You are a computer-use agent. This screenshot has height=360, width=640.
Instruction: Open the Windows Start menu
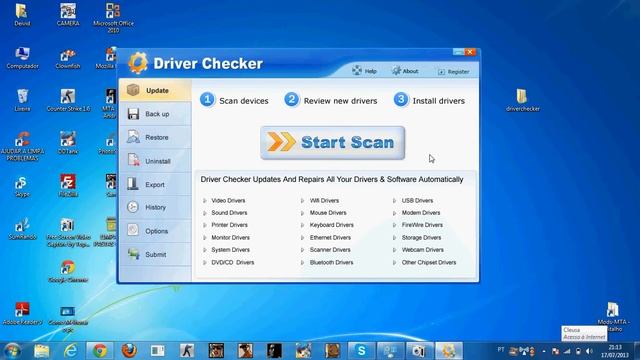[x=12, y=351]
